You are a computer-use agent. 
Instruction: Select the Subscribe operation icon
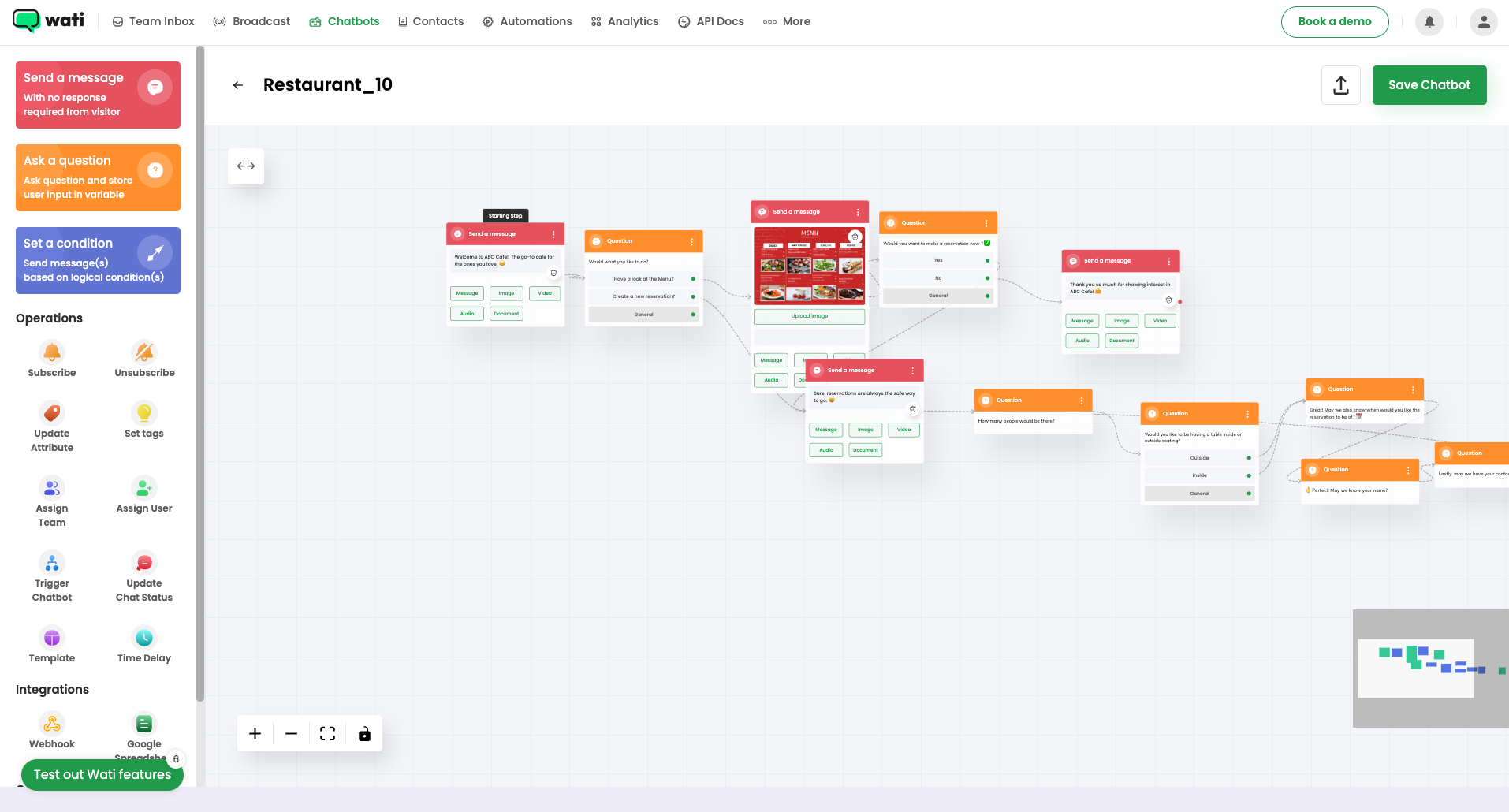51,352
